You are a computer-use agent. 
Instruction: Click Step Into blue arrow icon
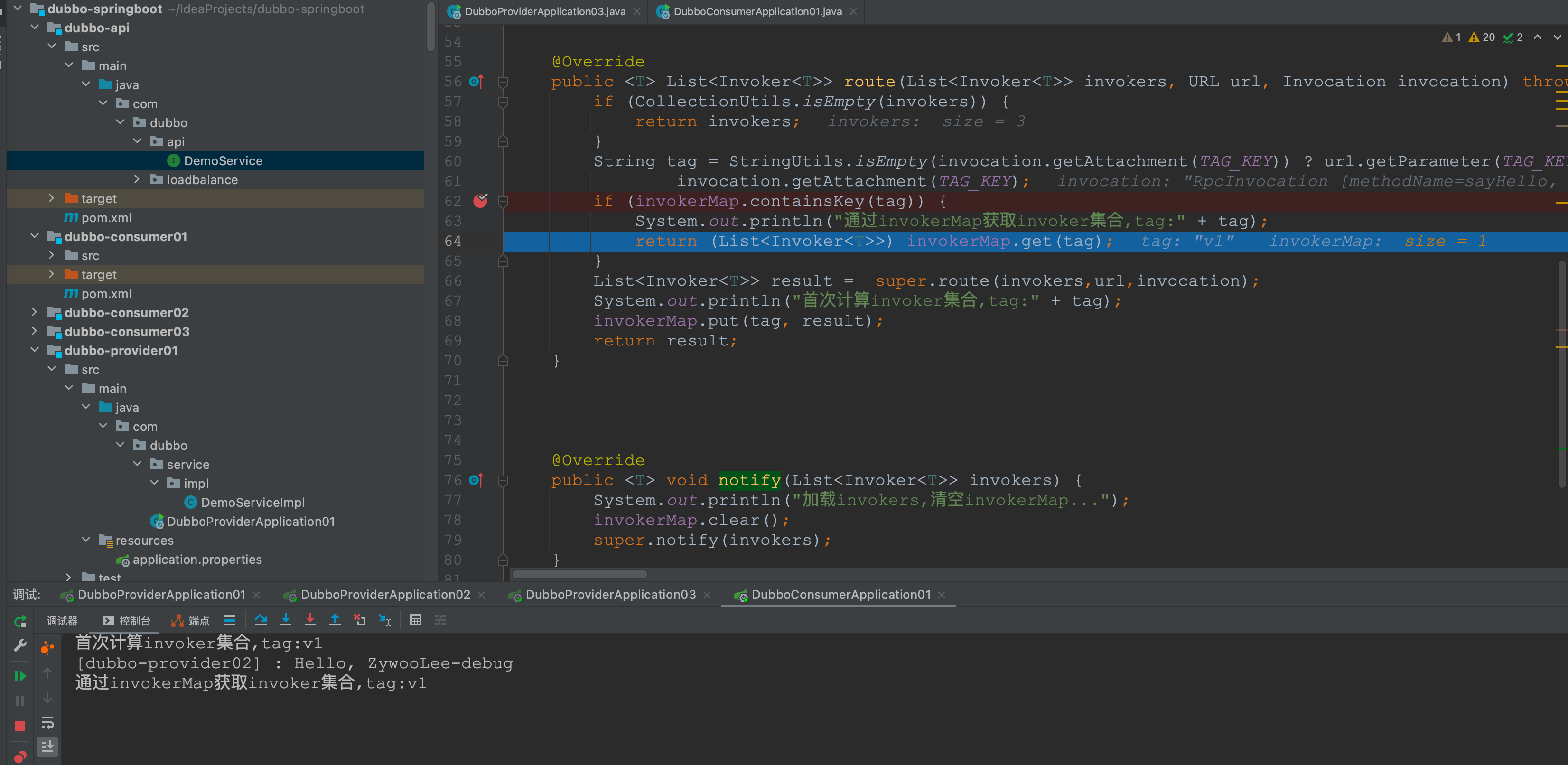tap(286, 620)
